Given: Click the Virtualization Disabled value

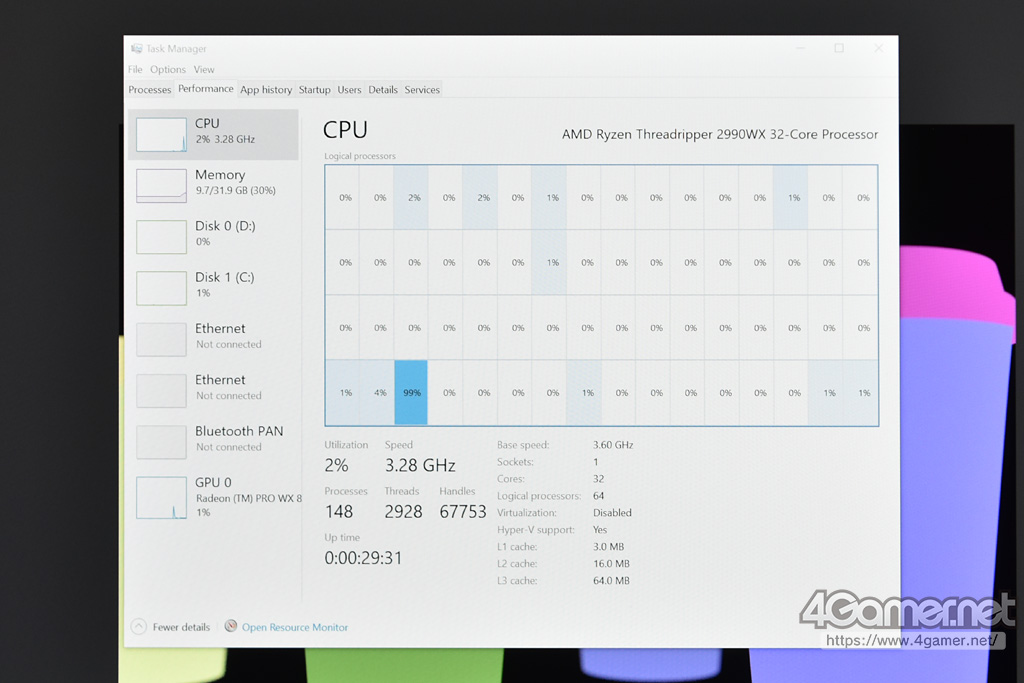Looking at the screenshot, I should pos(612,513).
